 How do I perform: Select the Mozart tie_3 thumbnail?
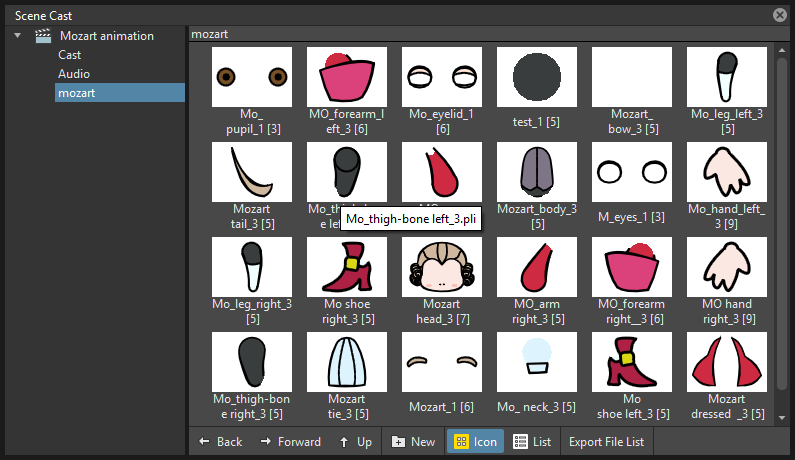point(347,362)
